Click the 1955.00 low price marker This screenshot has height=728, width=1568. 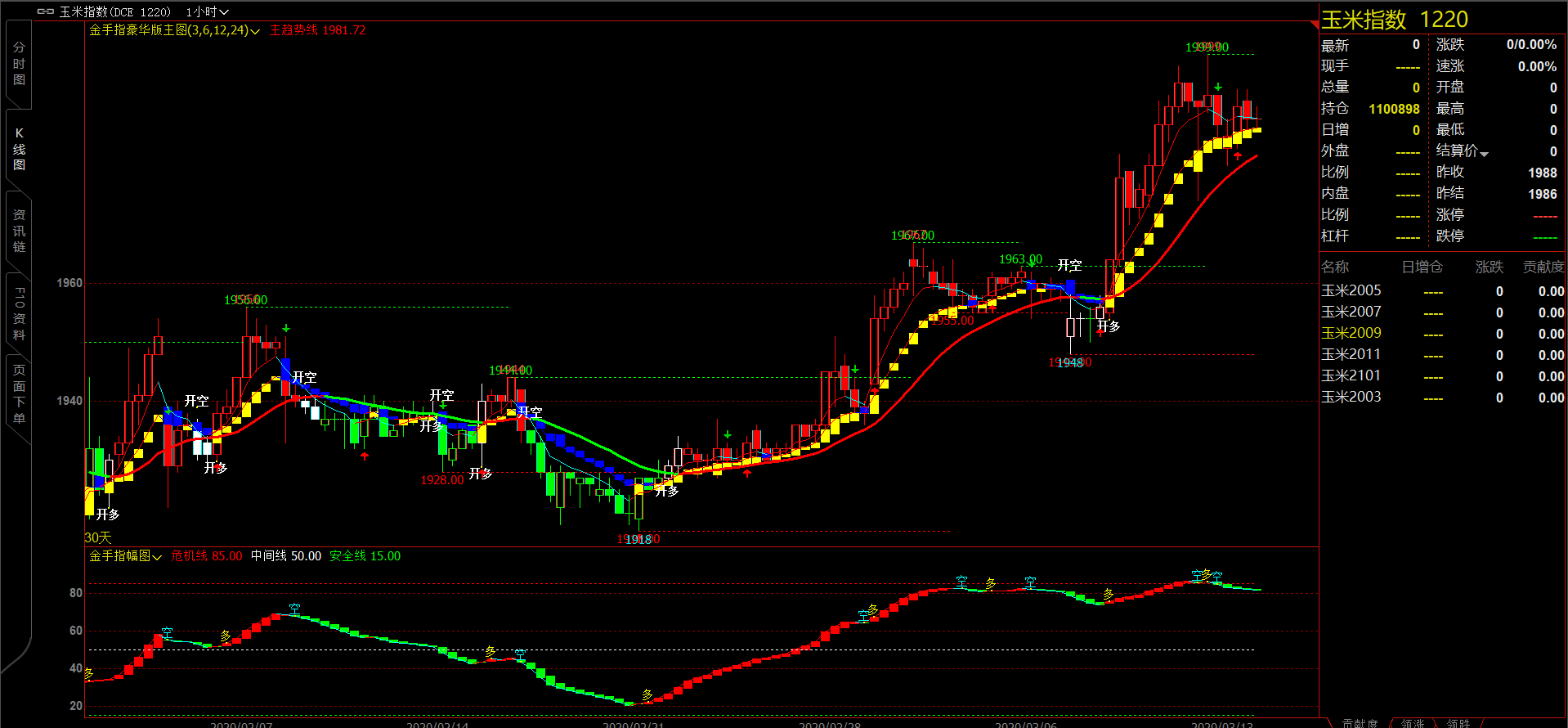pyautogui.click(x=952, y=321)
